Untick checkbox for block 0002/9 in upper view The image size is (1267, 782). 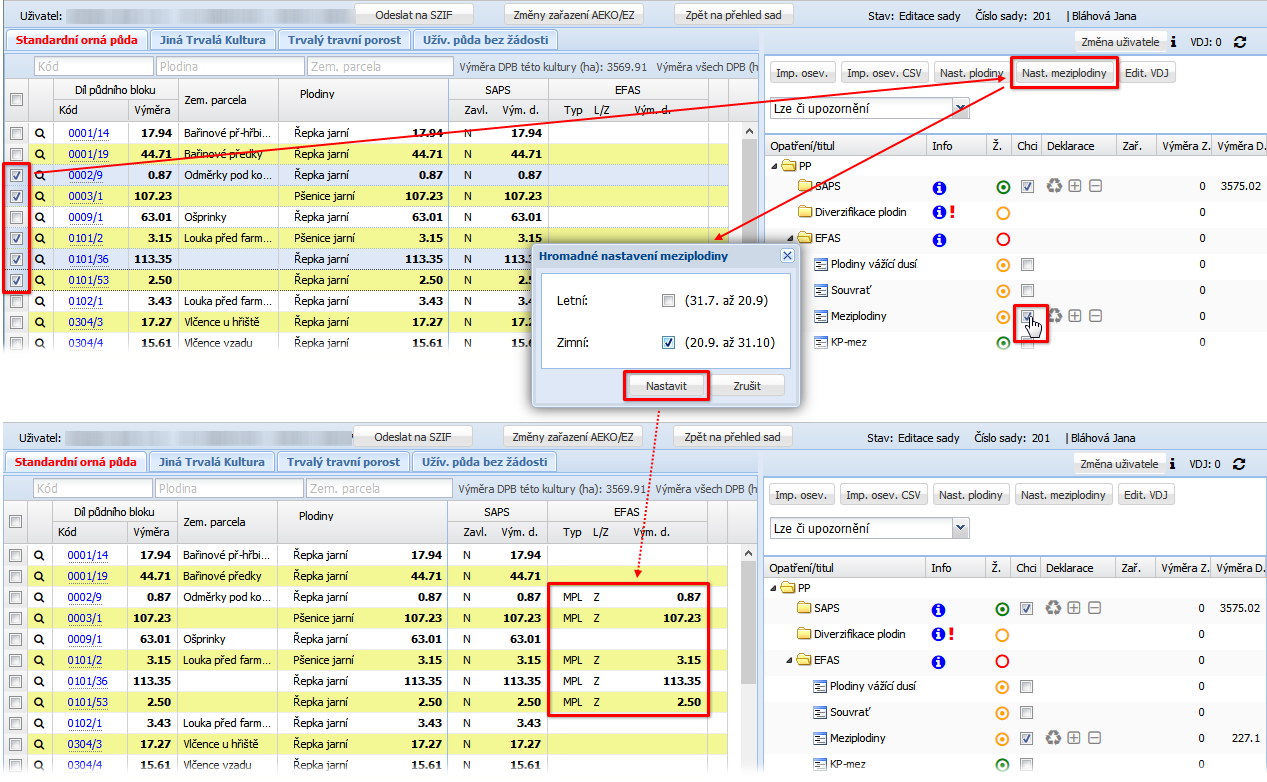tap(16, 175)
